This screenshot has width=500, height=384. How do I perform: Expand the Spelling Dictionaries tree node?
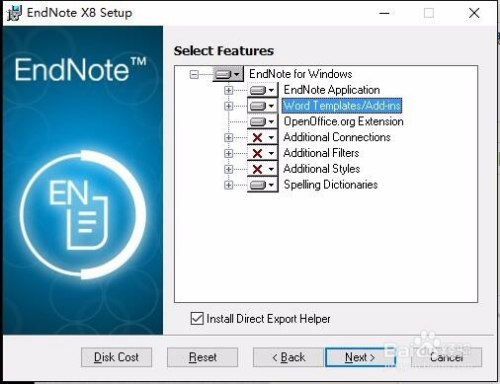[x=228, y=185]
